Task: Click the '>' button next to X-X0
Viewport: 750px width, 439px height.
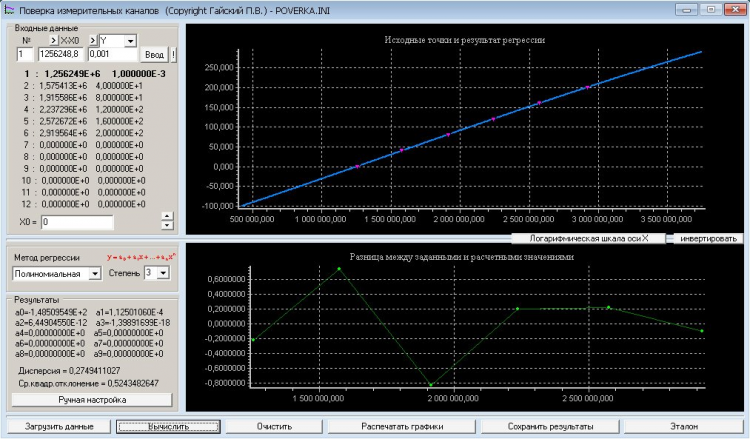Action: point(54,41)
